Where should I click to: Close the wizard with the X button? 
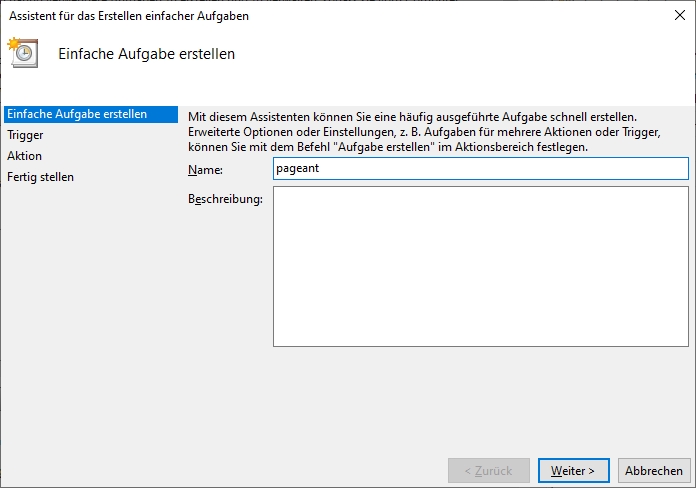pos(680,15)
